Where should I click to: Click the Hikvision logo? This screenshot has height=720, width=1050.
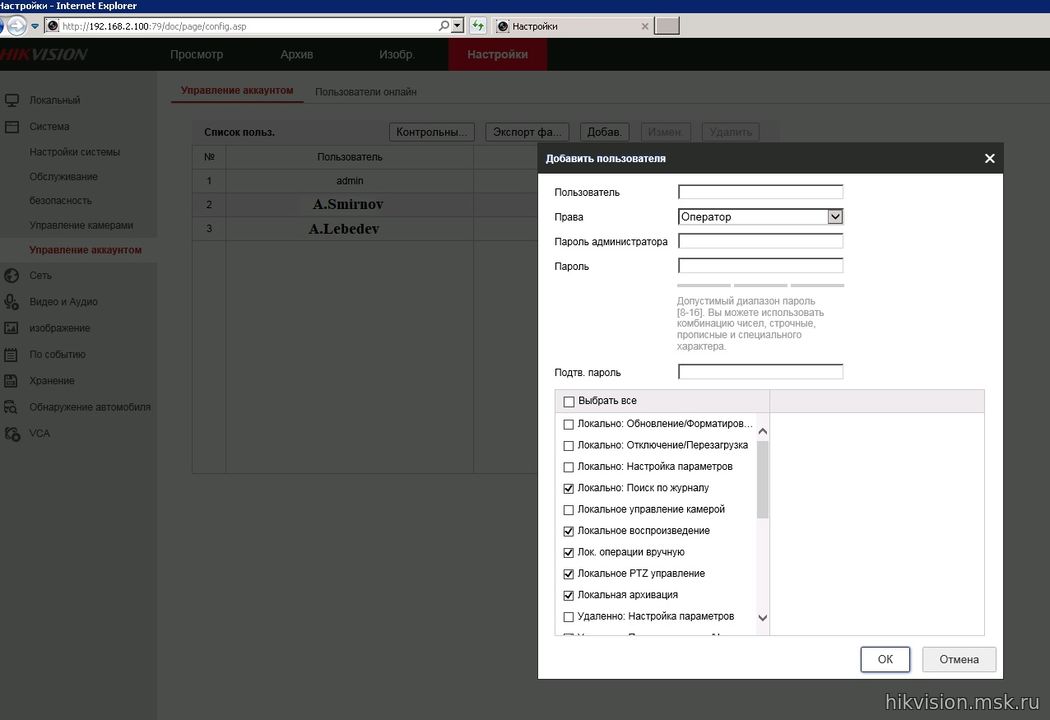[x=44, y=54]
